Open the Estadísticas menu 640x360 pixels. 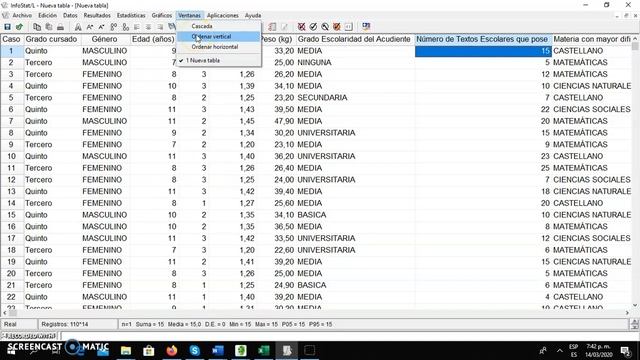click(131, 16)
